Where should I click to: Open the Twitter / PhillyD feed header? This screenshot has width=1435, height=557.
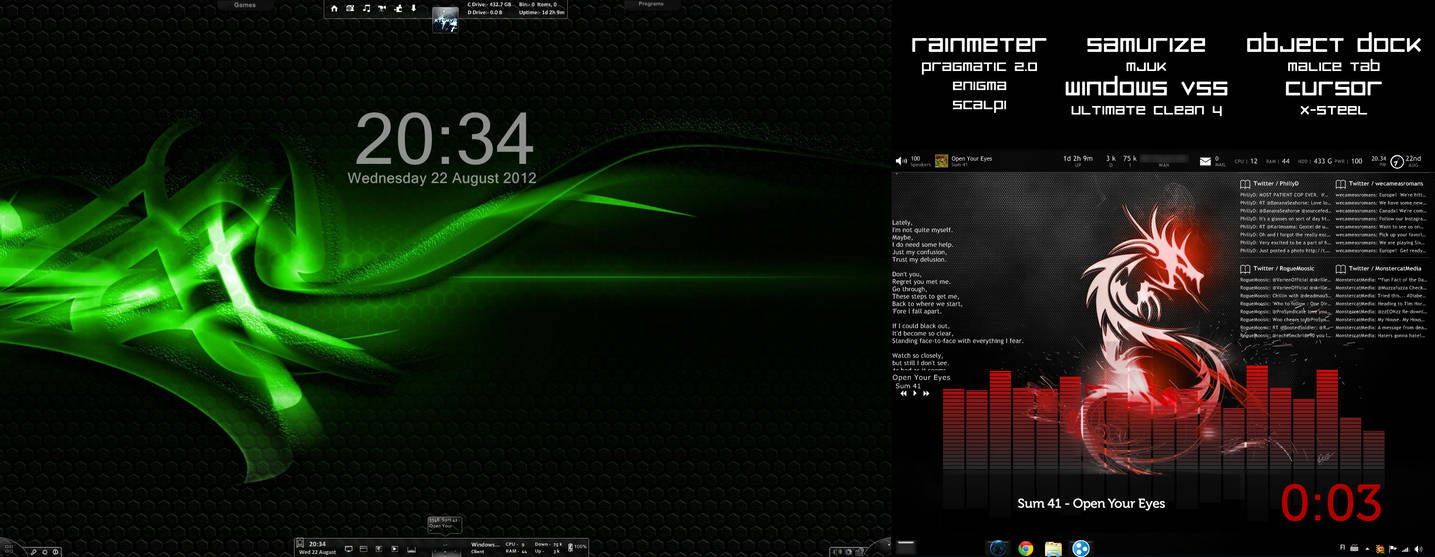pos(1276,184)
